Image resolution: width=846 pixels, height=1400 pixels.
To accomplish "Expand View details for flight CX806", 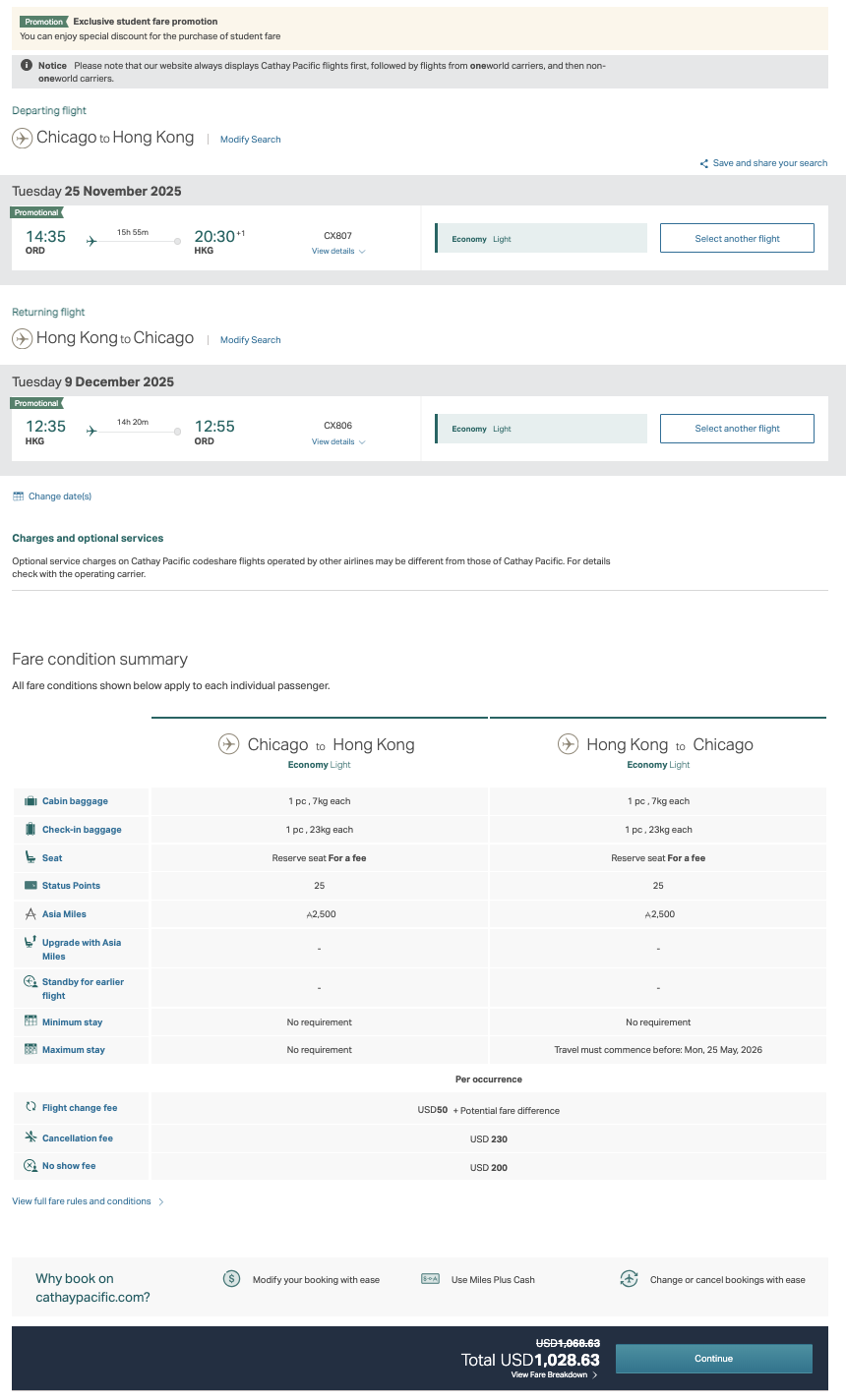I will [x=338, y=442].
